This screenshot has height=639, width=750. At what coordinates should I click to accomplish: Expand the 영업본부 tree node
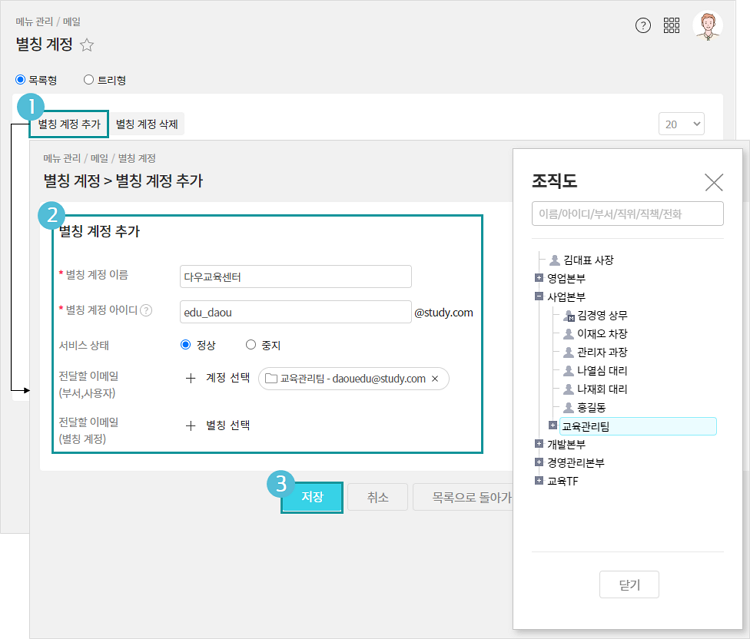539,278
